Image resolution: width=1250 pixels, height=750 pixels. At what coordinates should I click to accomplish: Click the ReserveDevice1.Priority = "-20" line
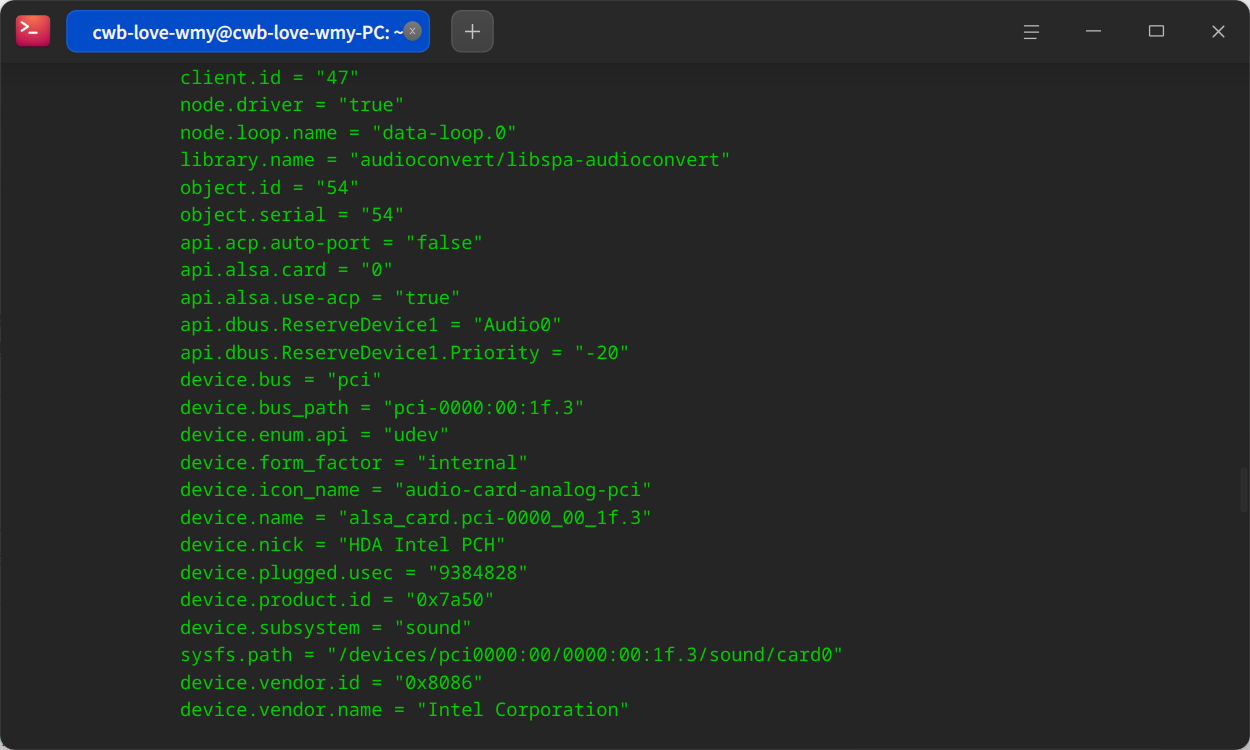tap(404, 352)
